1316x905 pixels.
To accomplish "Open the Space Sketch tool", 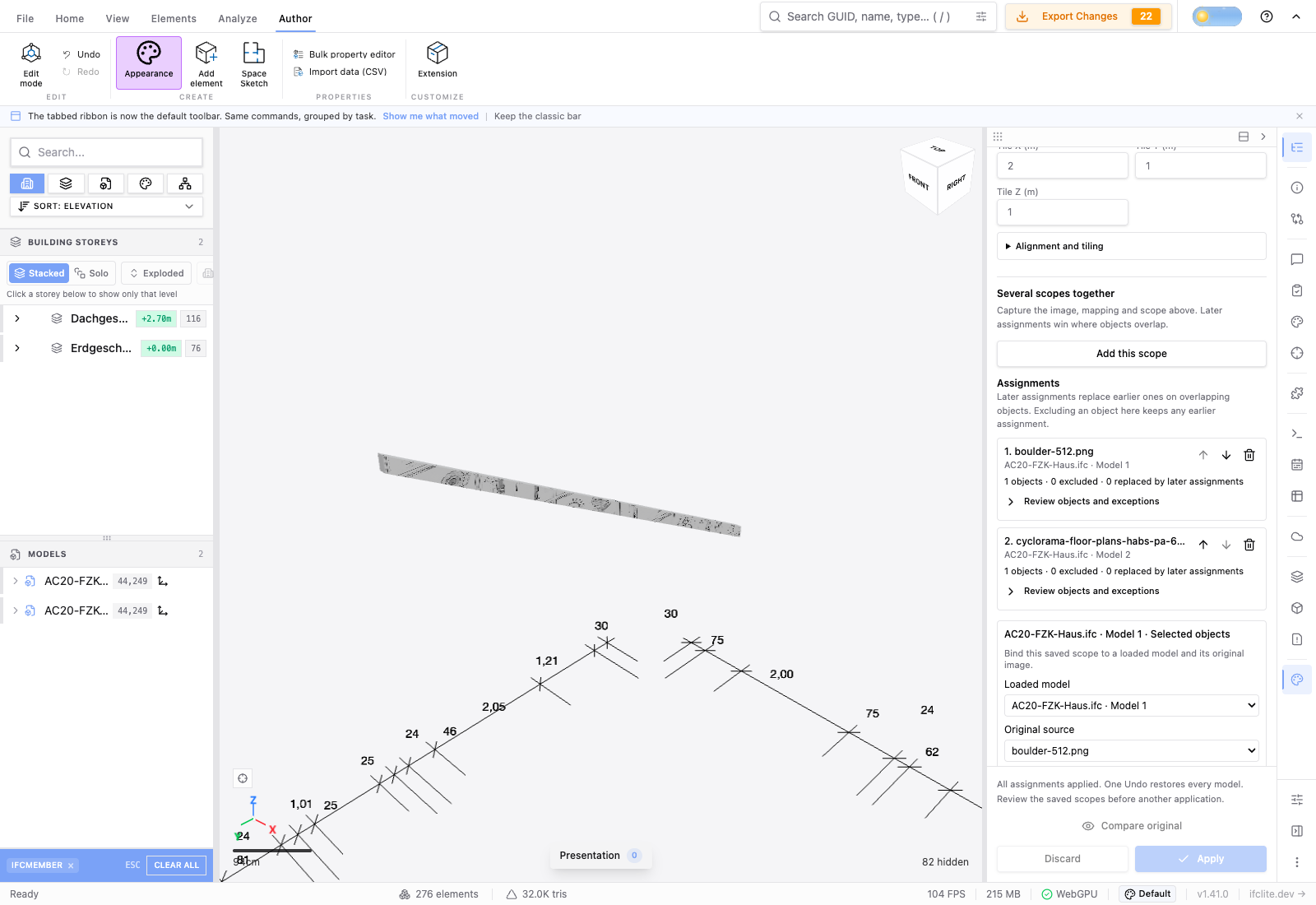I will (x=254, y=64).
